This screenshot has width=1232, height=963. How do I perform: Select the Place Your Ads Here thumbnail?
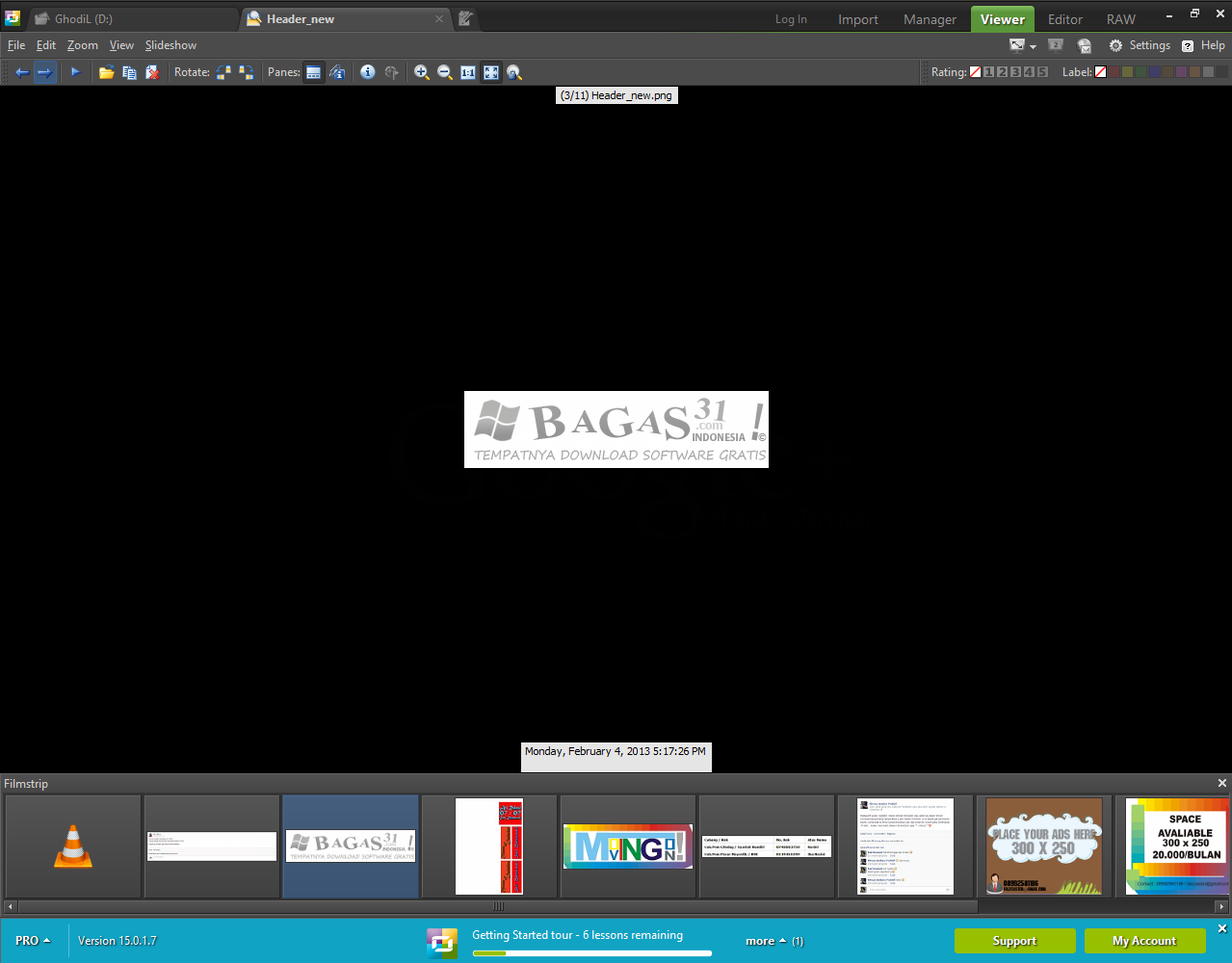pos(1044,846)
